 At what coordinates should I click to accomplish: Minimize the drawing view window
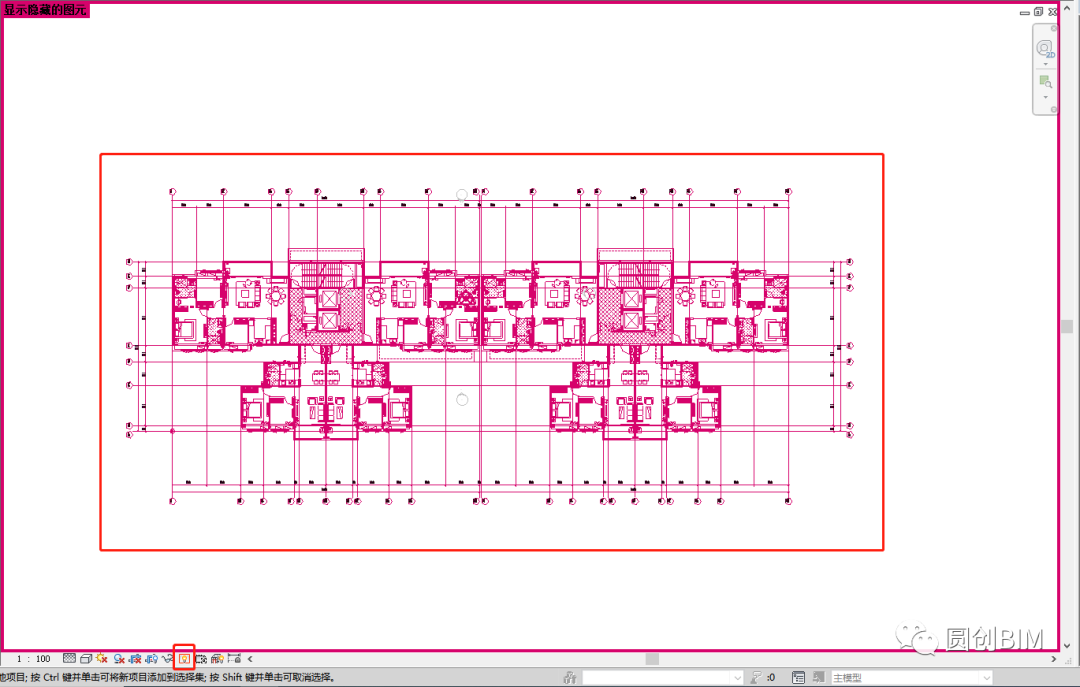point(1025,12)
